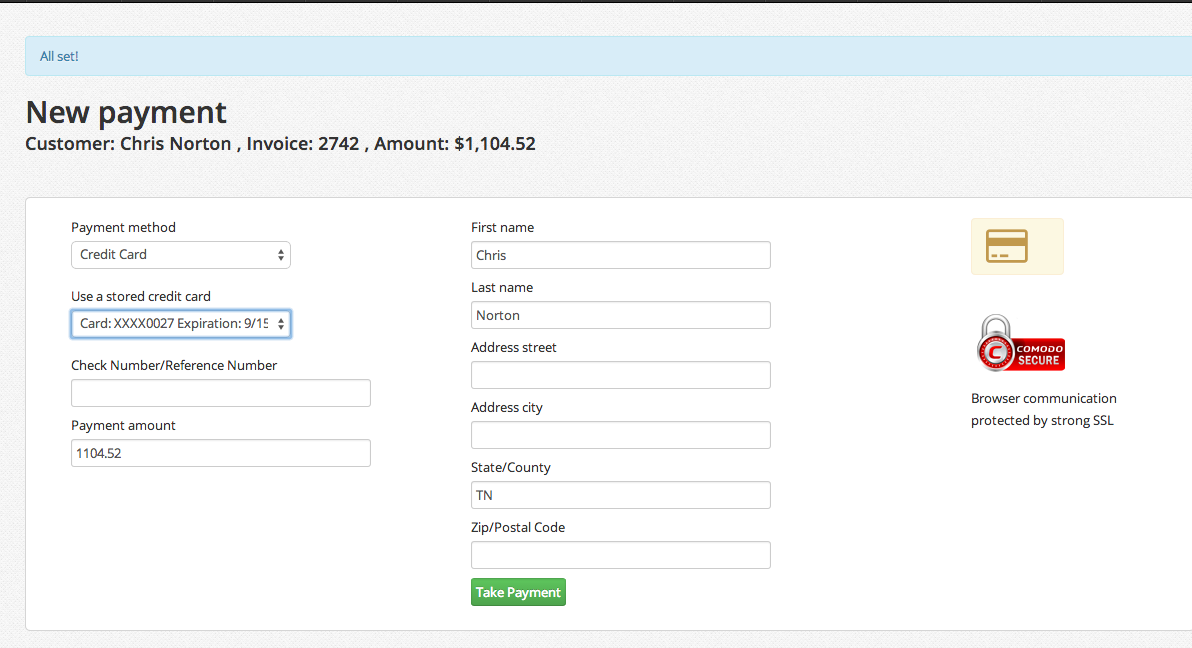Click the Comodo Secure padlock badge
The image size is (1192, 648).
[x=1020, y=345]
